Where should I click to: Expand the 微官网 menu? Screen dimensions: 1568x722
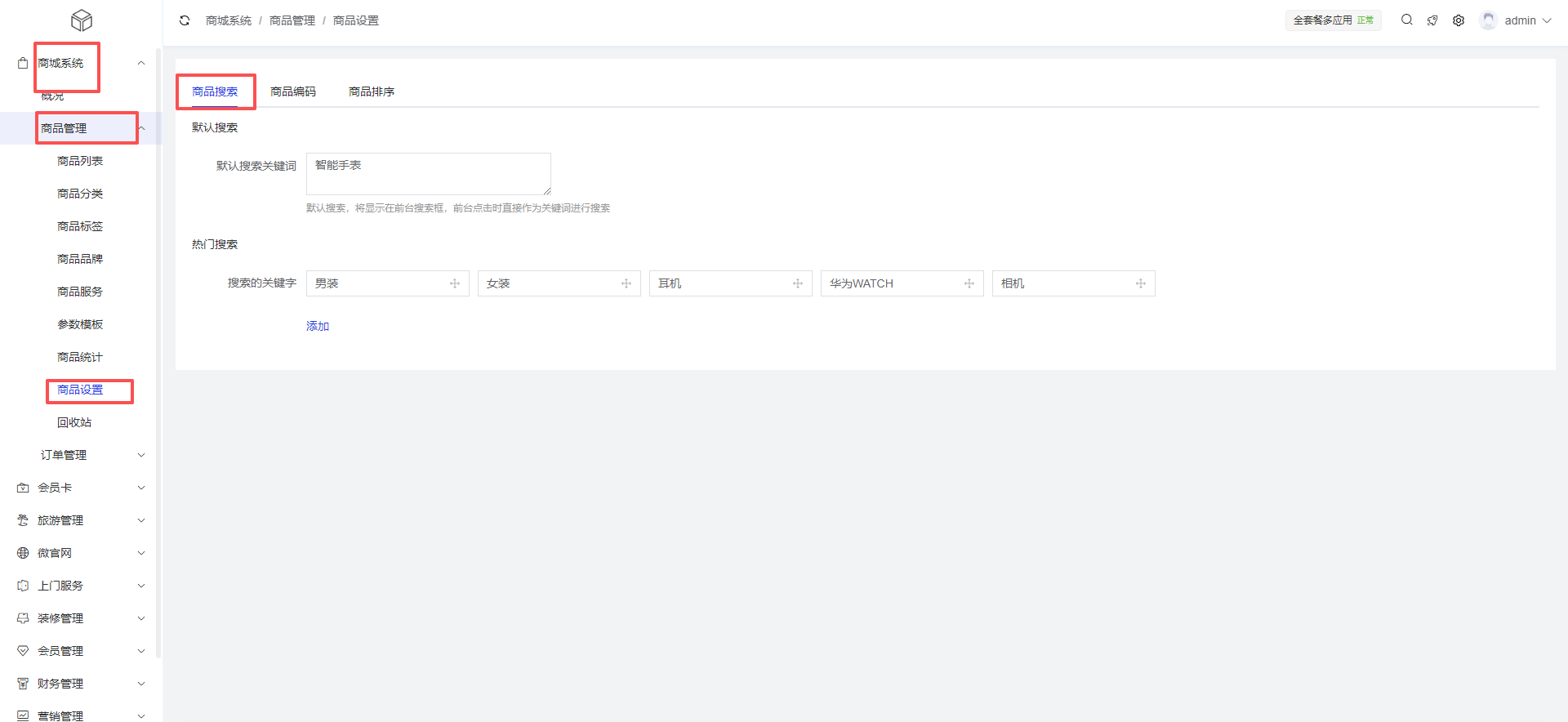(141, 553)
